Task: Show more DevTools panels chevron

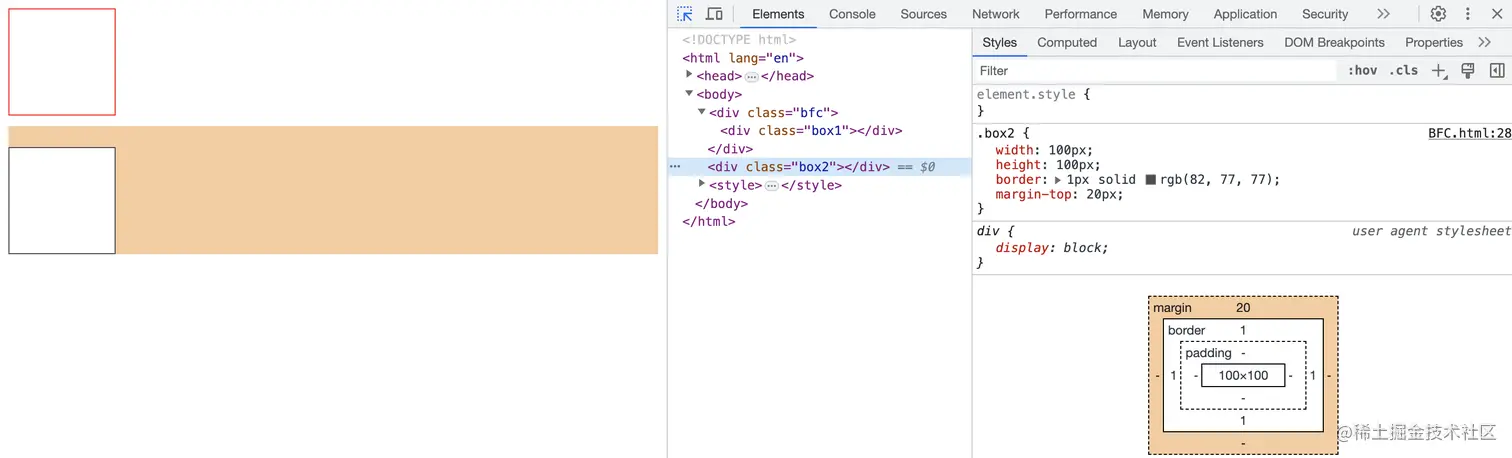Action: 1383,14
